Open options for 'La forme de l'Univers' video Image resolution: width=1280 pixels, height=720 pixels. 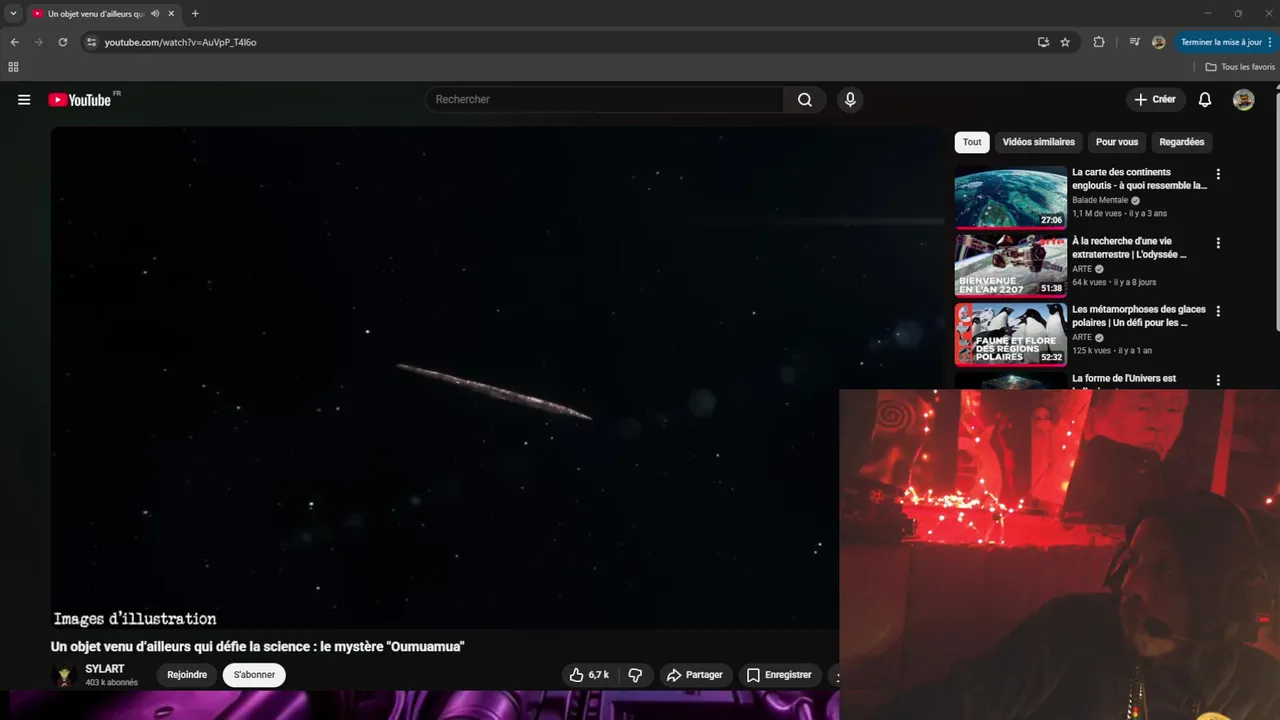(x=1217, y=380)
